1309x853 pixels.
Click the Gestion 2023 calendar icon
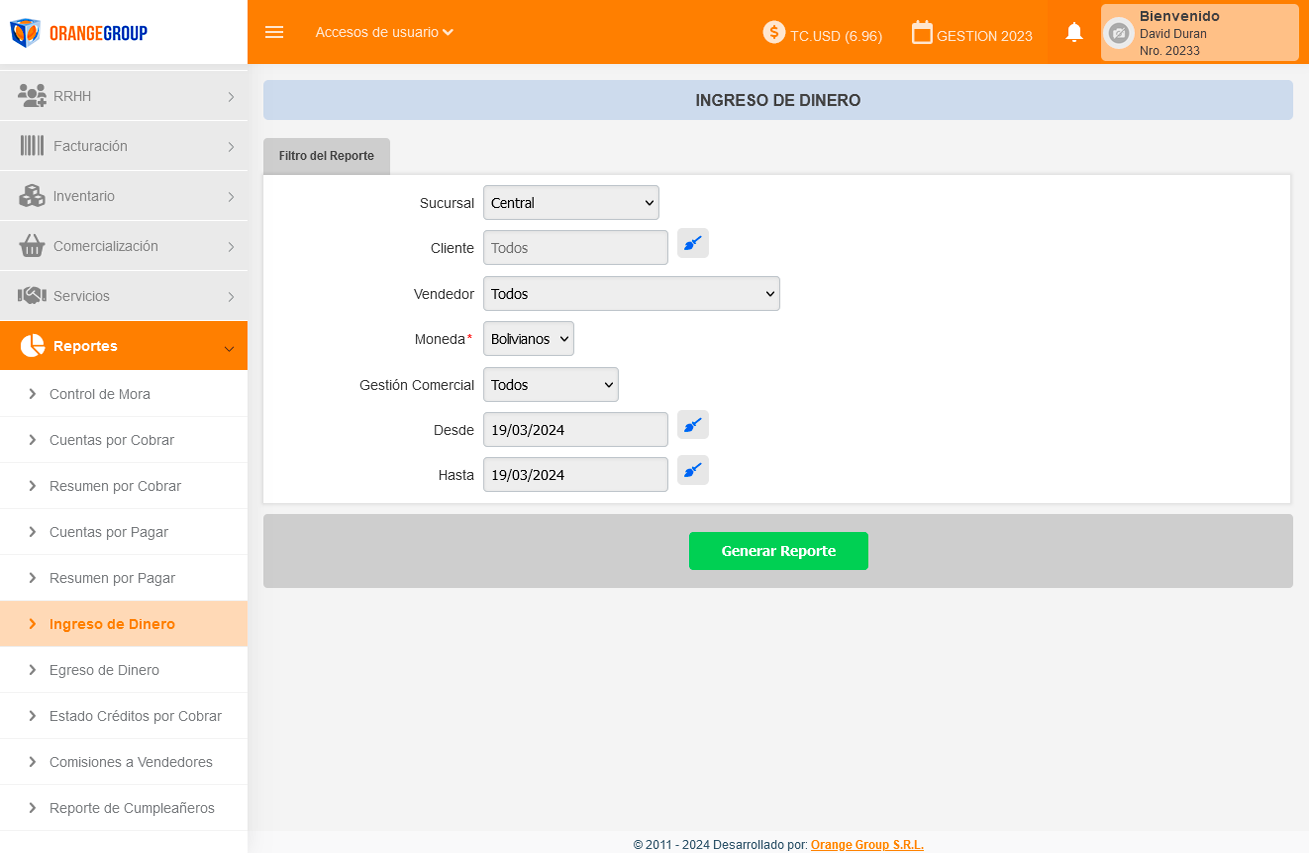point(922,33)
